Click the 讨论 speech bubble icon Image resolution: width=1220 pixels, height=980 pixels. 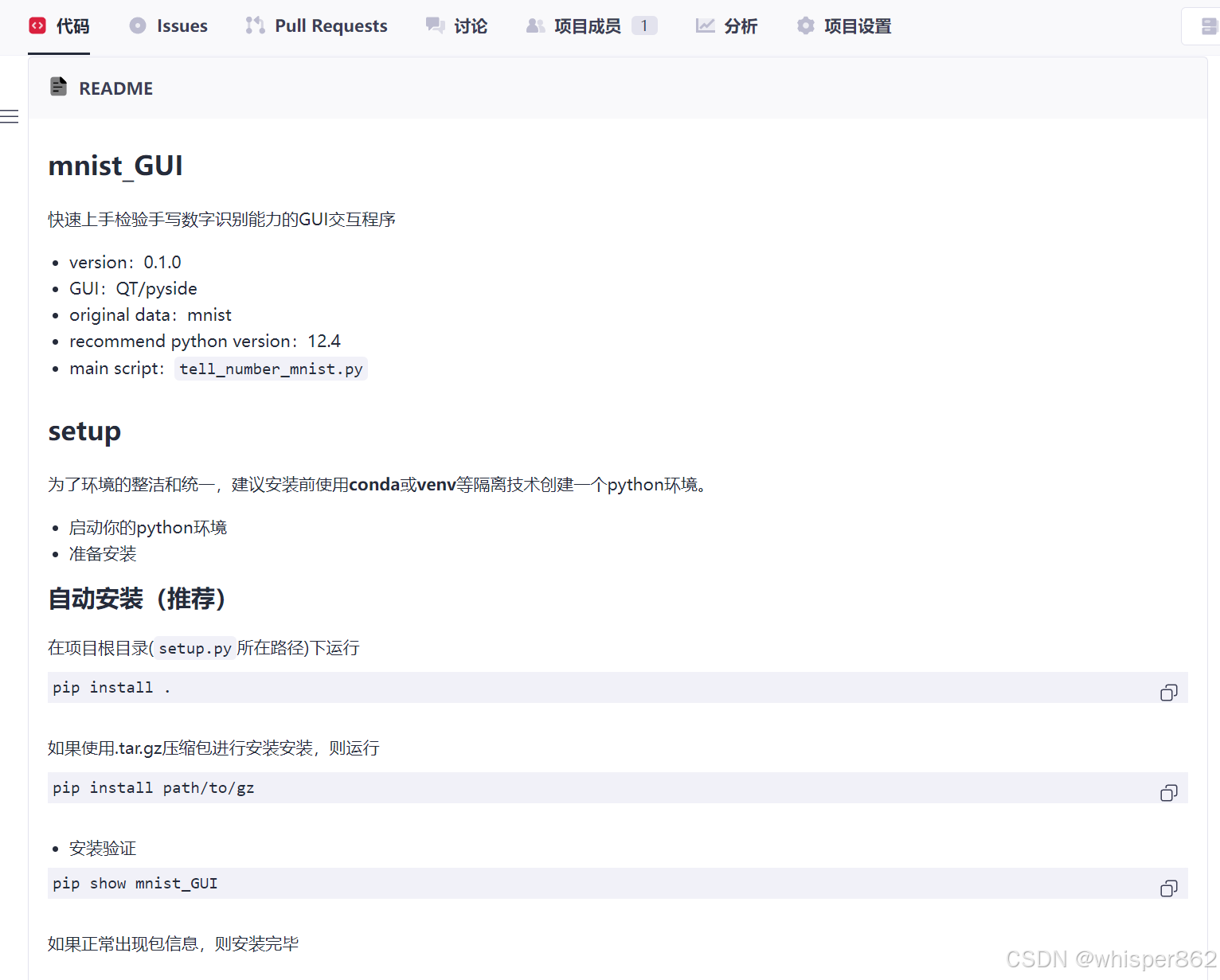coord(435,25)
